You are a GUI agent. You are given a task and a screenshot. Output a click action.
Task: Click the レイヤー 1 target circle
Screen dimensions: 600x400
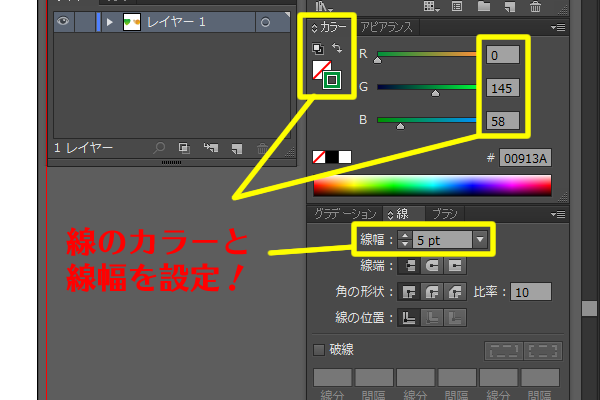[x=264, y=22]
